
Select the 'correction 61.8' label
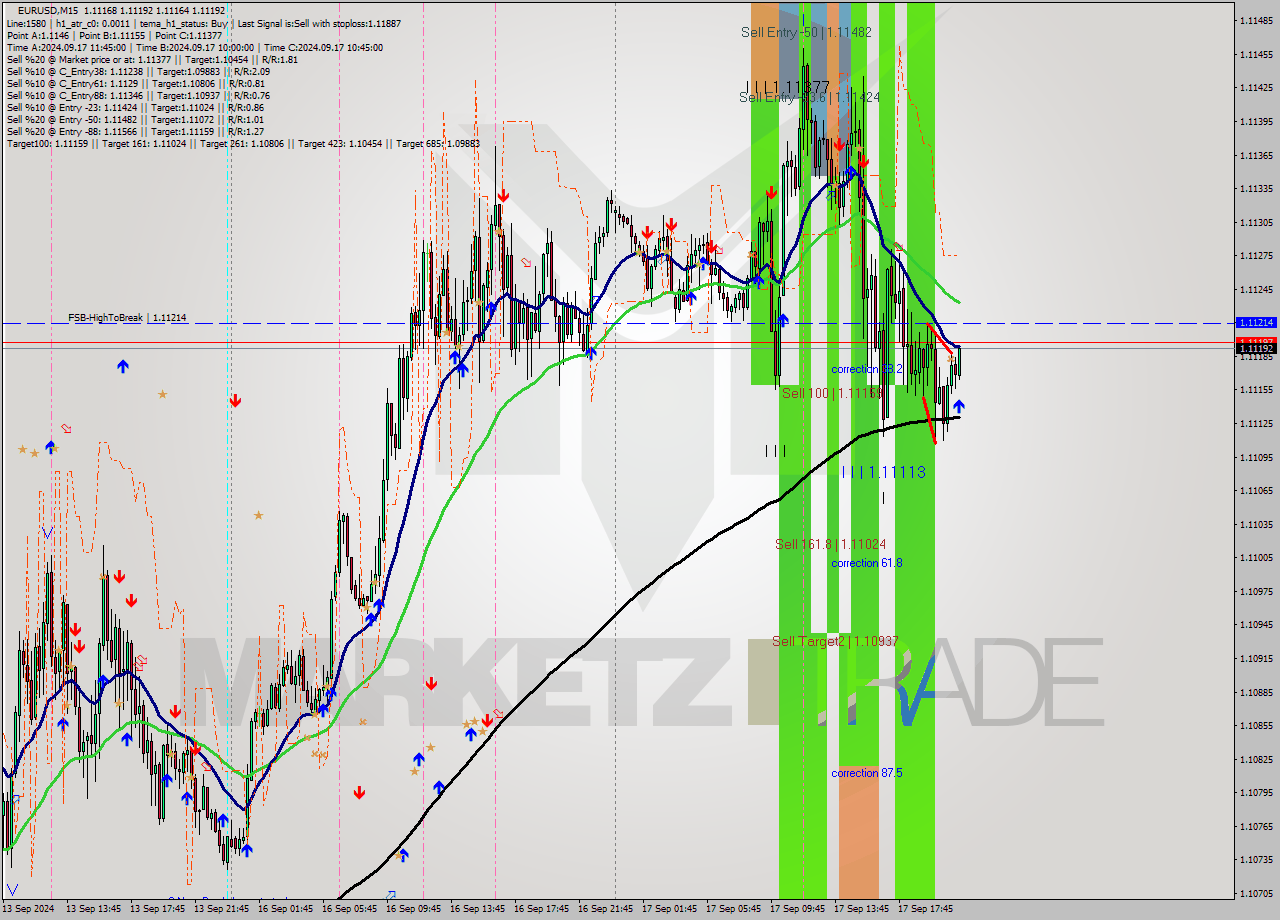(x=867, y=563)
